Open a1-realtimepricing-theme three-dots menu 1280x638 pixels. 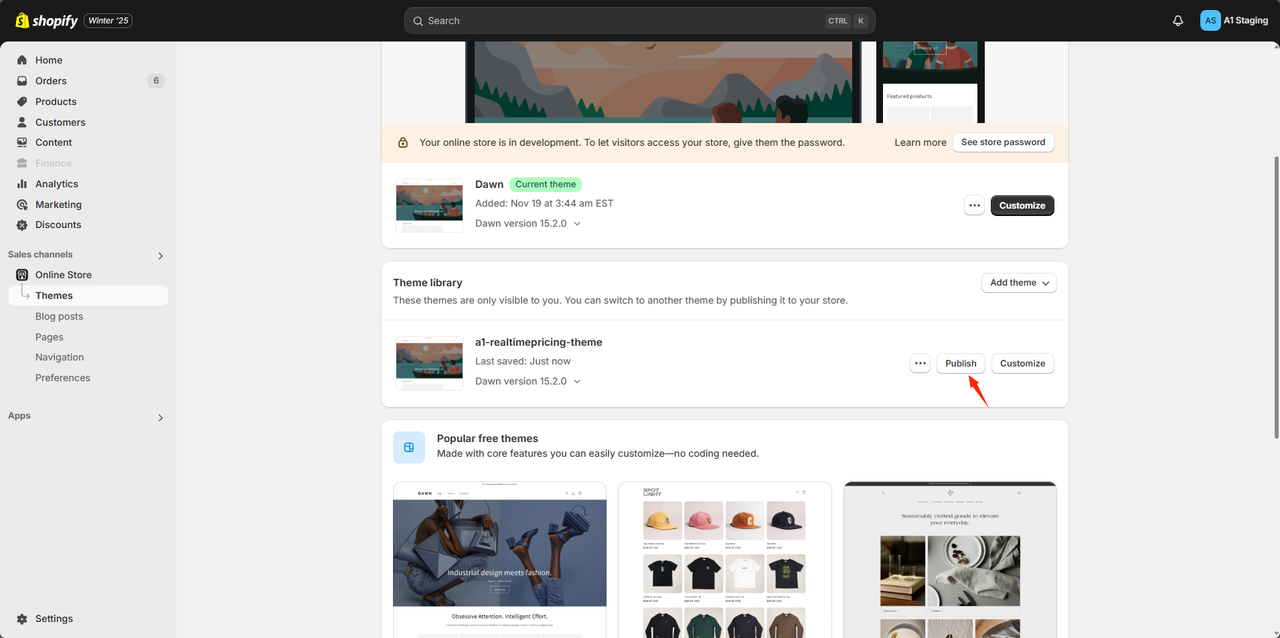[920, 363]
